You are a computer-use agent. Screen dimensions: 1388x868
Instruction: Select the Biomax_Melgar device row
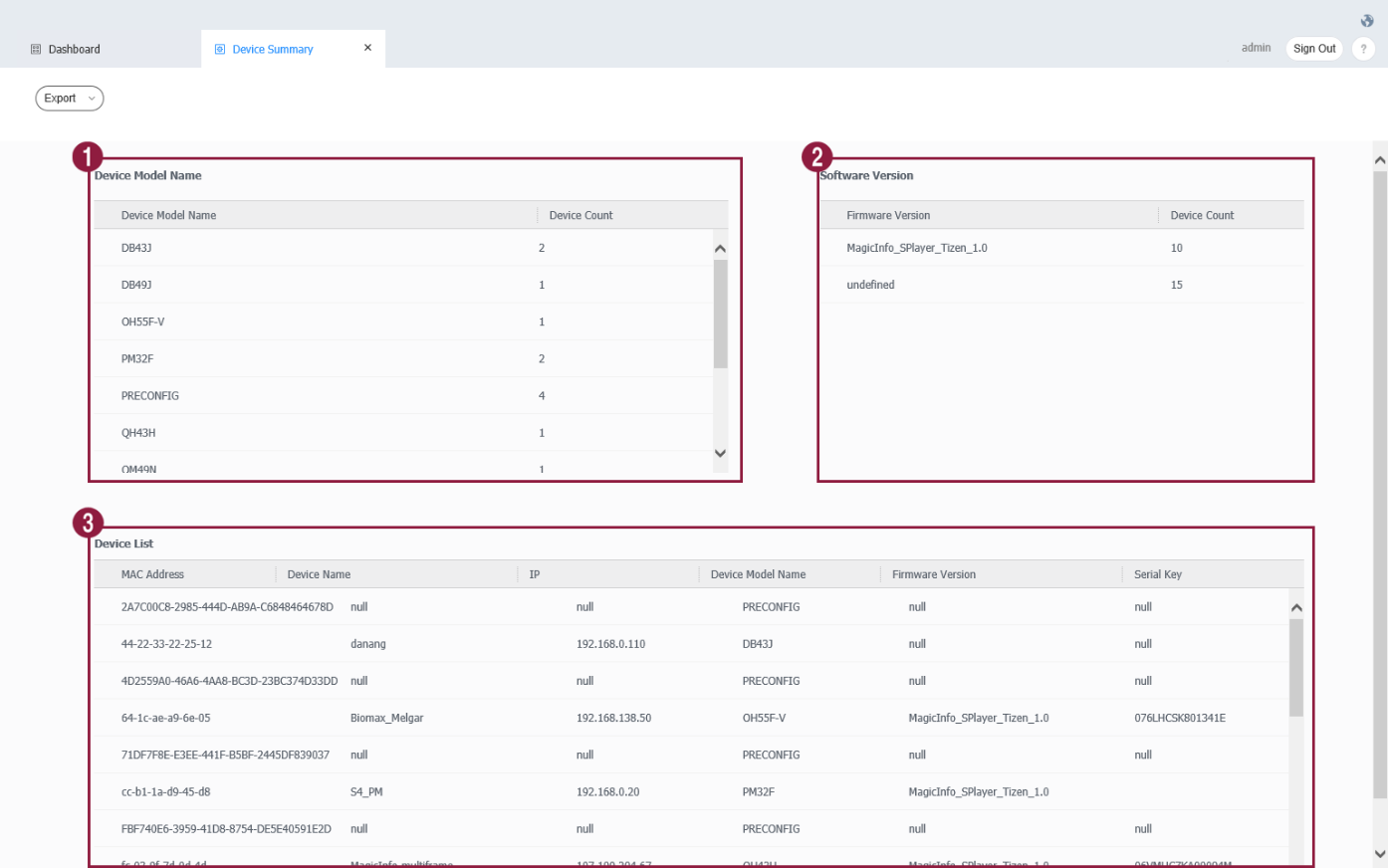coord(387,718)
